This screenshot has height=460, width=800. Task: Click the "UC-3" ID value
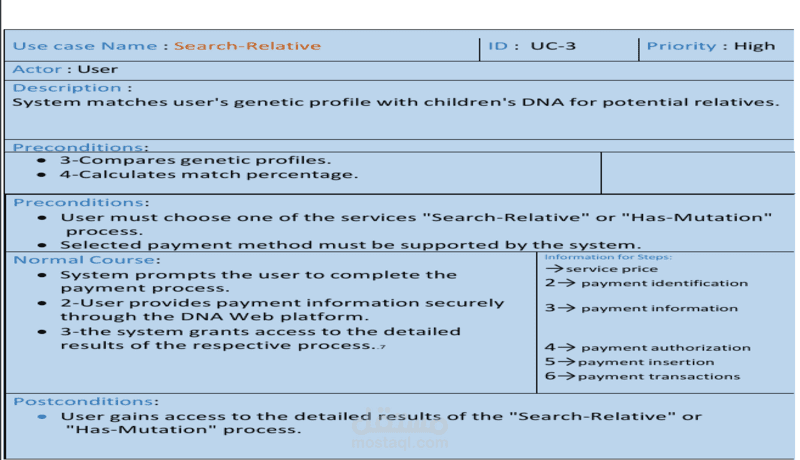tap(553, 46)
